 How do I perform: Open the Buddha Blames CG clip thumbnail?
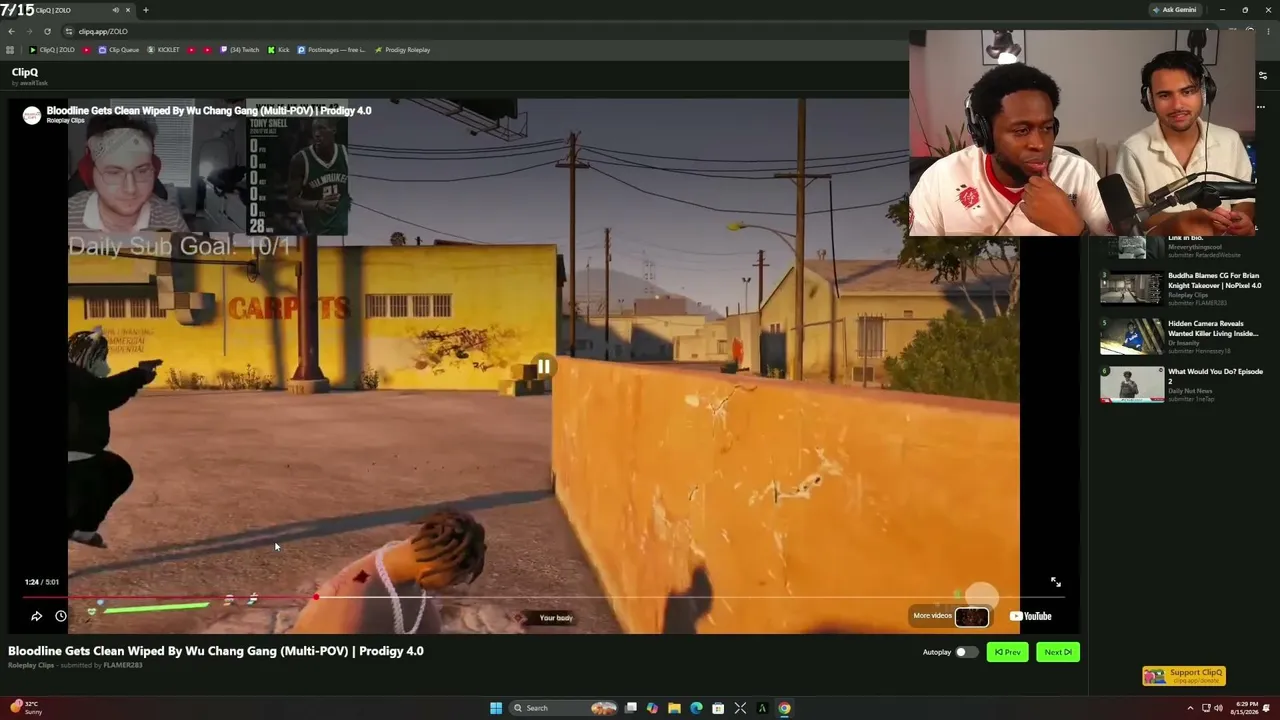(1132, 287)
